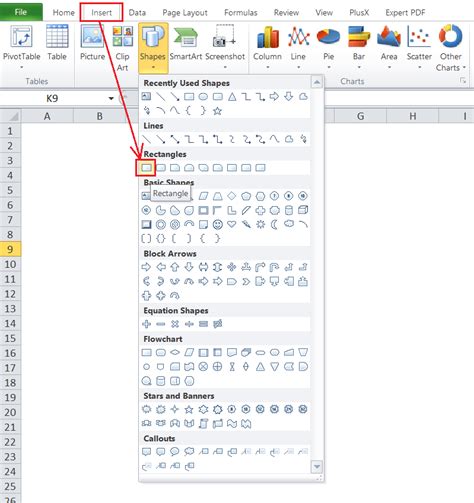This screenshot has width=474, height=503.
Task: Pick the Donut basic shape
Action: 161,224
